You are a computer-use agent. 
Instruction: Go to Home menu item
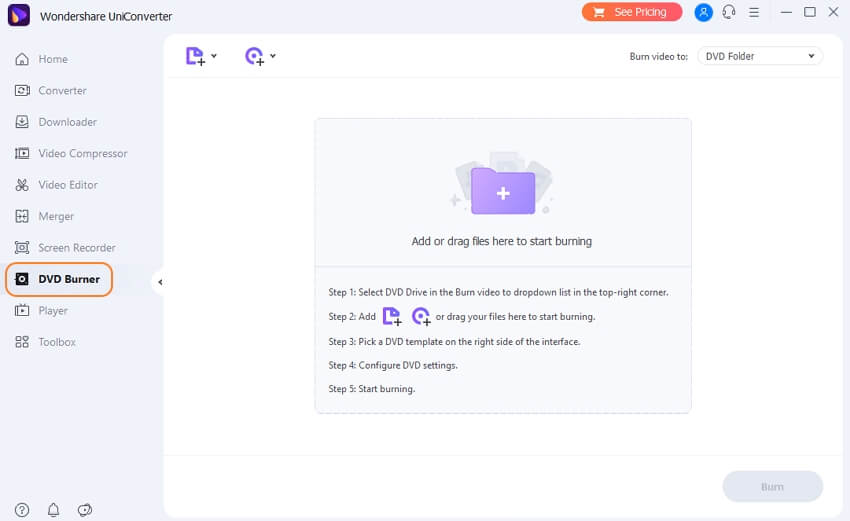[x=53, y=59]
